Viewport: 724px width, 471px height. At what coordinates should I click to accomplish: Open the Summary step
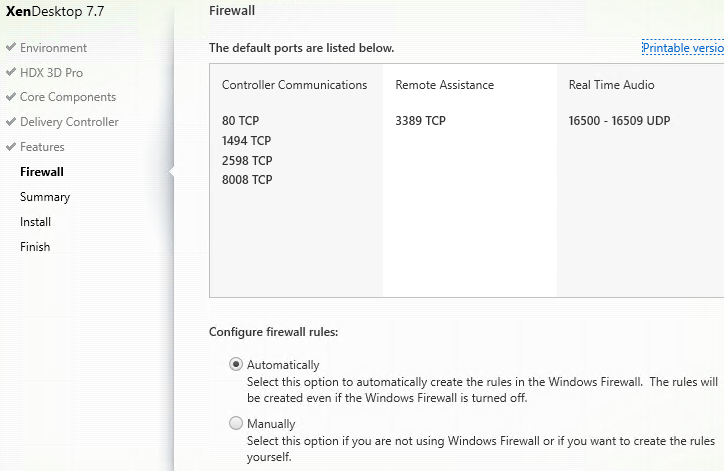click(45, 197)
